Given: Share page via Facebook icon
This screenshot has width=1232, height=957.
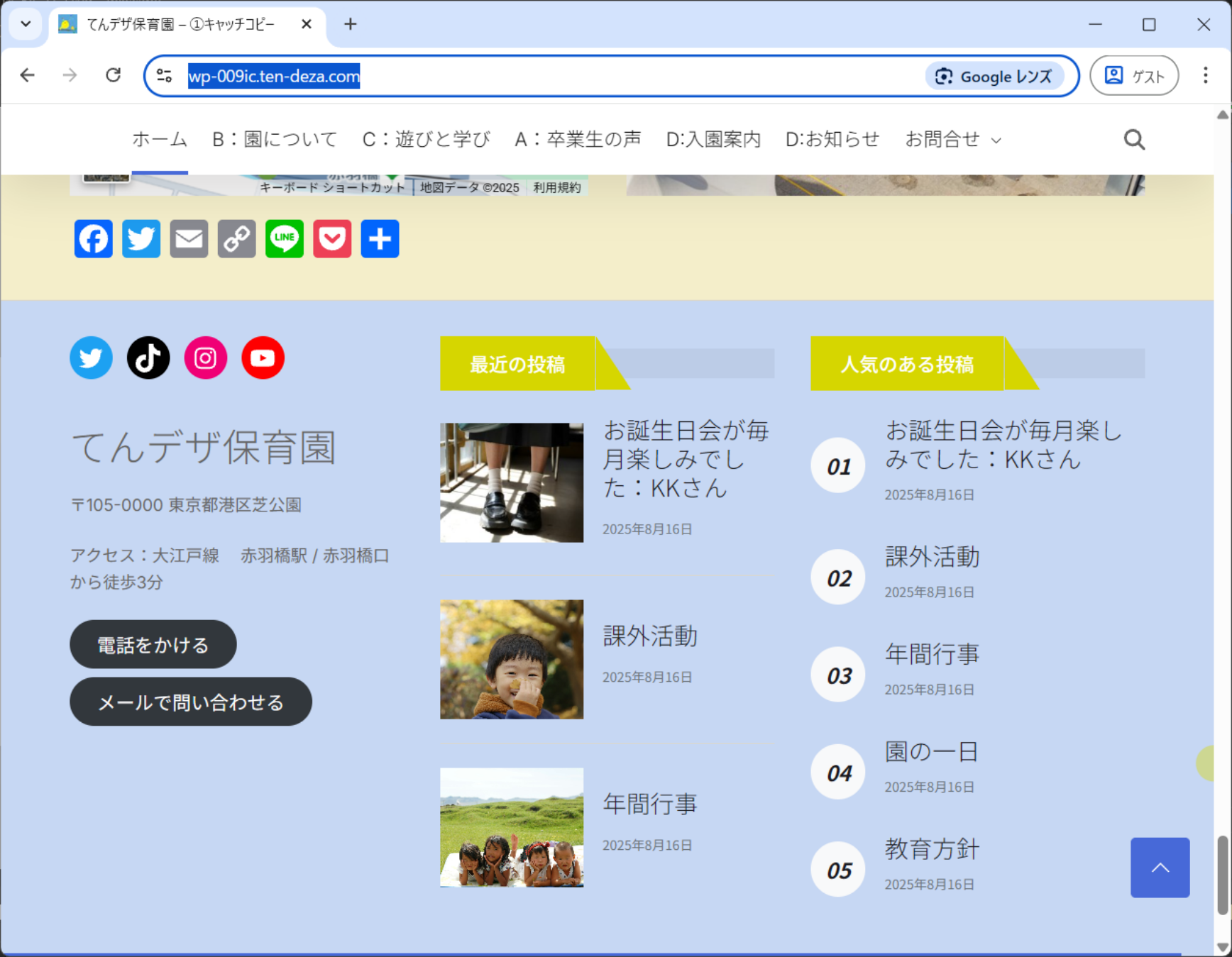Looking at the screenshot, I should pyautogui.click(x=93, y=239).
